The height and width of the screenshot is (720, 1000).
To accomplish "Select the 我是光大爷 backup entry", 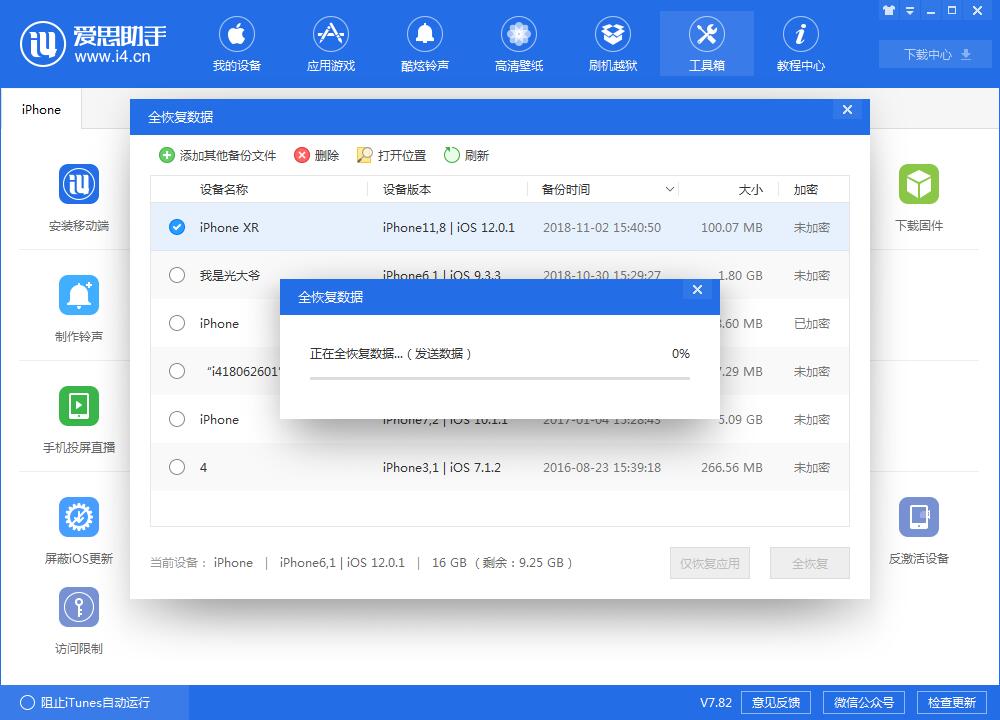I will pos(177,275).
